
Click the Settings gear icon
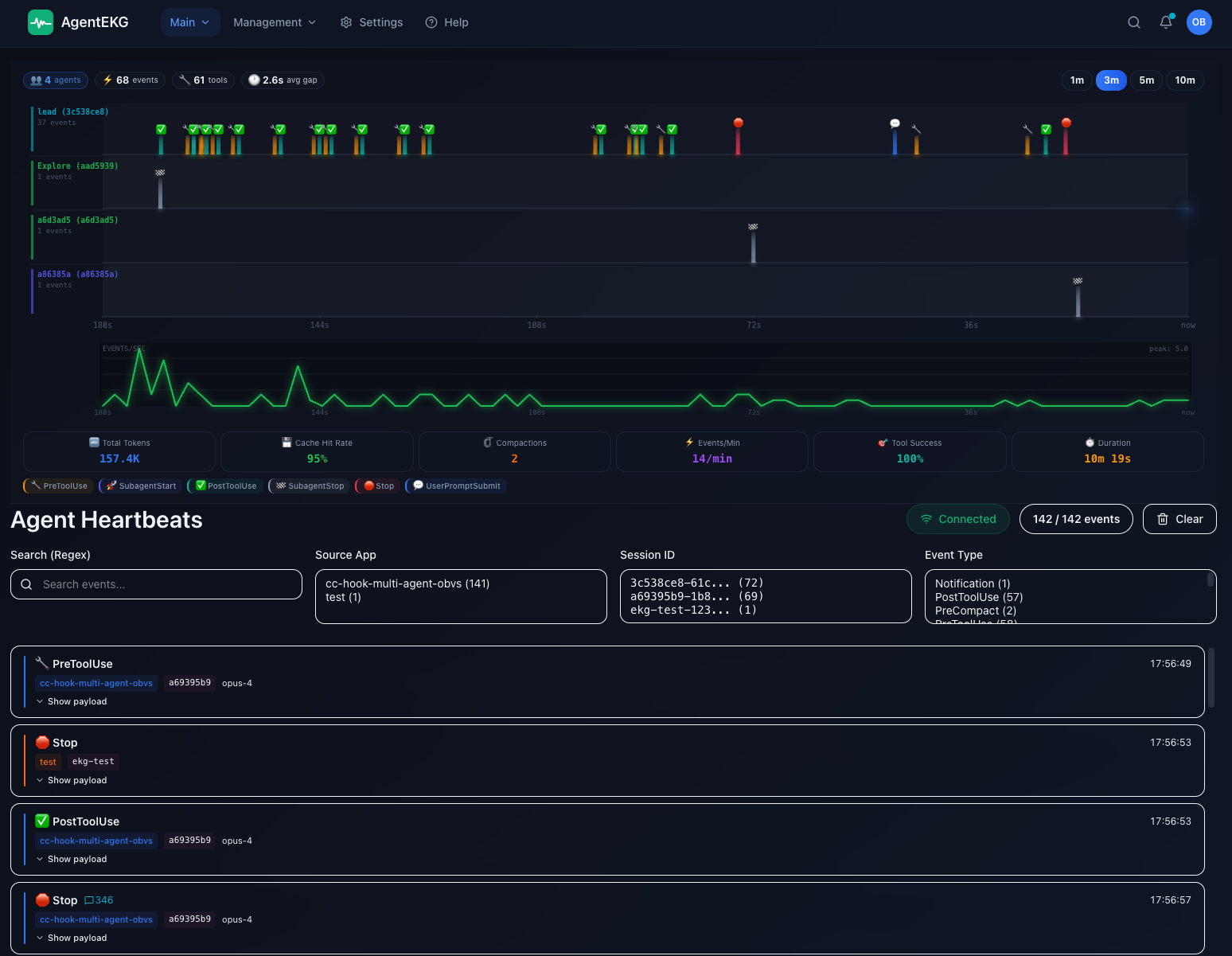click(346, 22)
